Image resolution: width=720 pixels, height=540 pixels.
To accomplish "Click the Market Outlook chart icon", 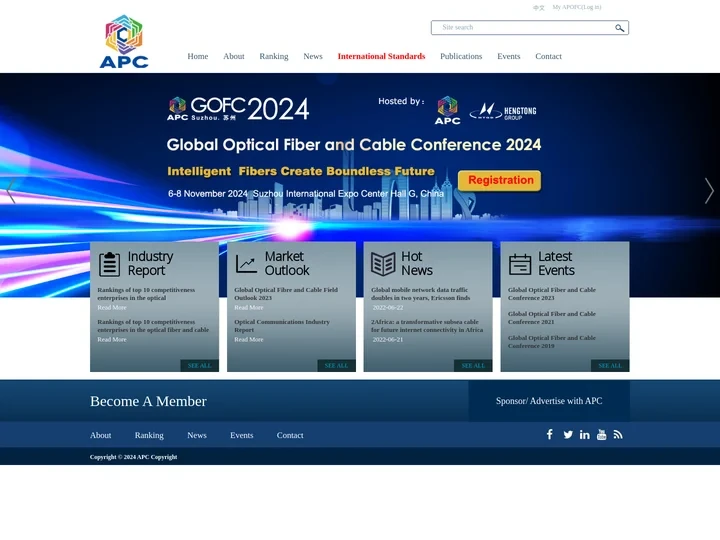I will point(246,264).
